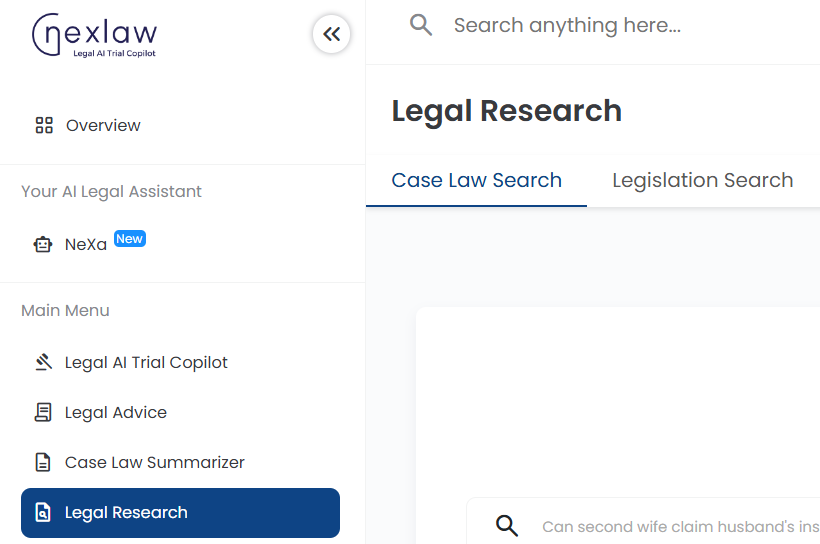Open the Overview menu item
This screenshot has width=820, height=544.
point(103,125)
